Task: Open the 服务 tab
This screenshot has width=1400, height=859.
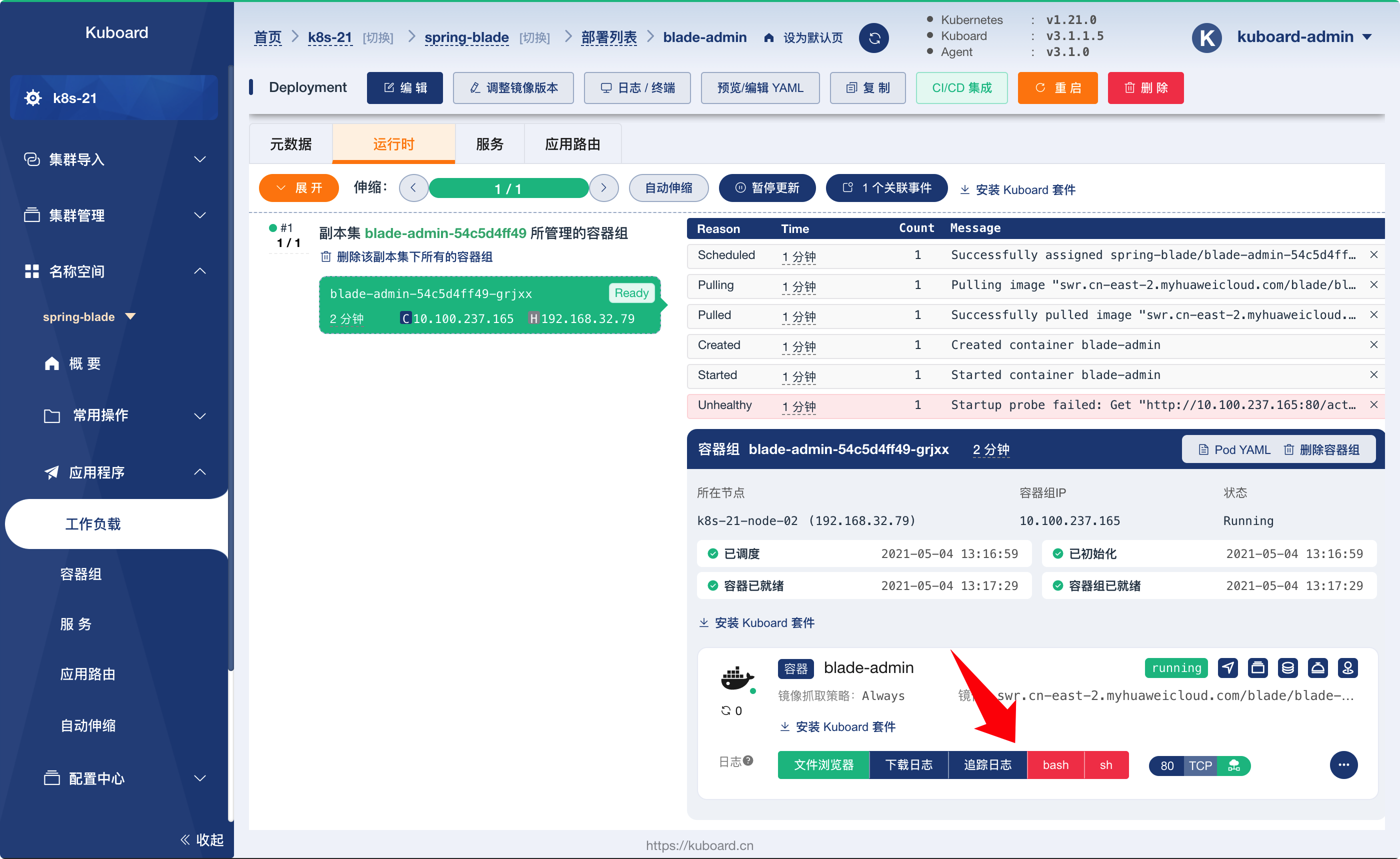Action: [490, 144]
